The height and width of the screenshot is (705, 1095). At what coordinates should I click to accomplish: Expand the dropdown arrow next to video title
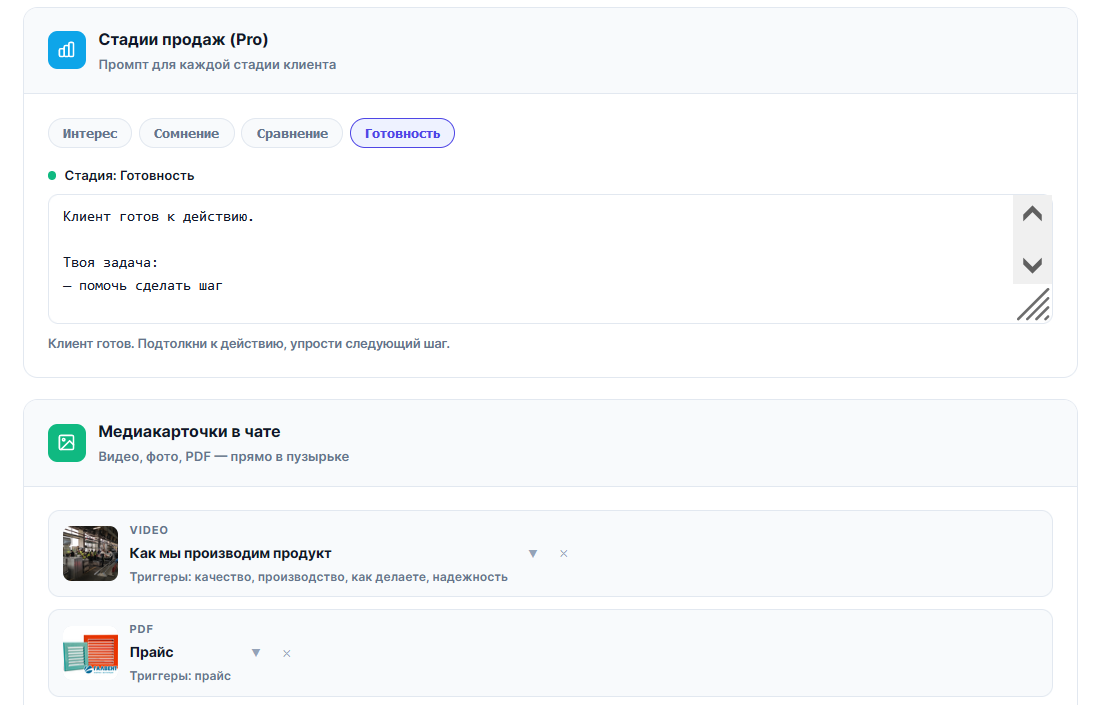click(533, 554)
